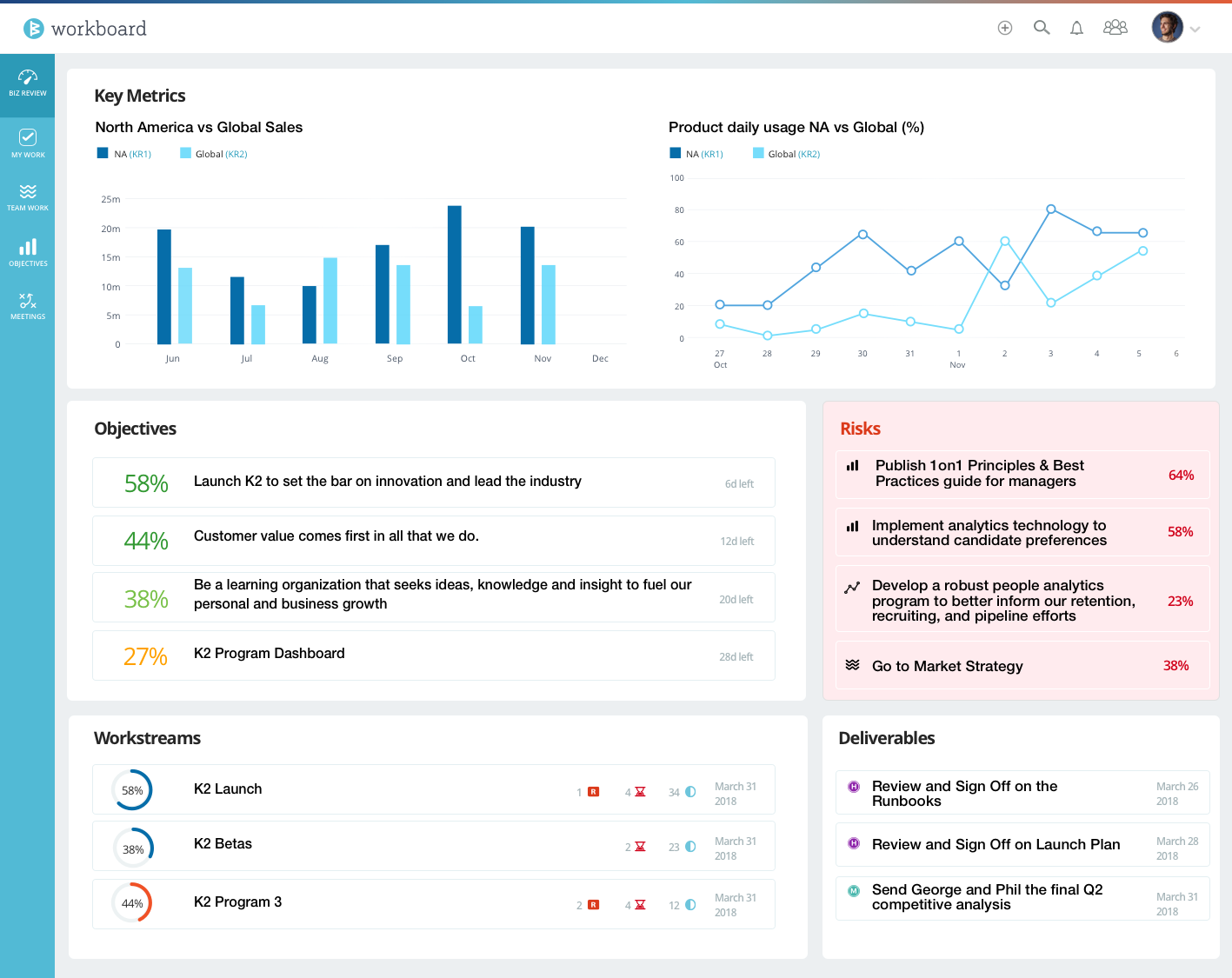The image size is (1232, 978).
Task: Open Review and Sign Off on the Runbooks
Action: click(1022, 793)
